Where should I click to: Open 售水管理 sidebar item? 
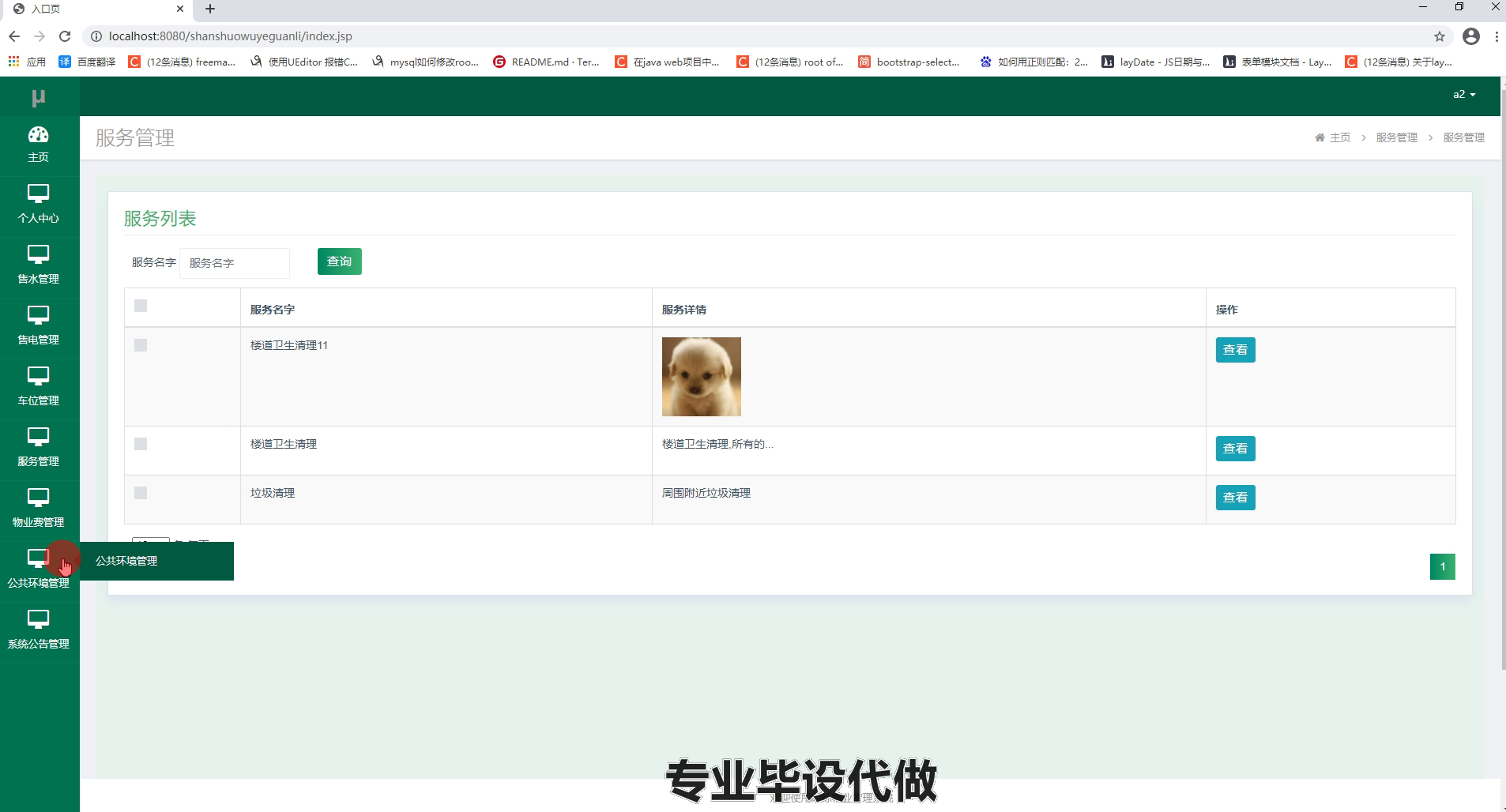(x=39, y=265)
